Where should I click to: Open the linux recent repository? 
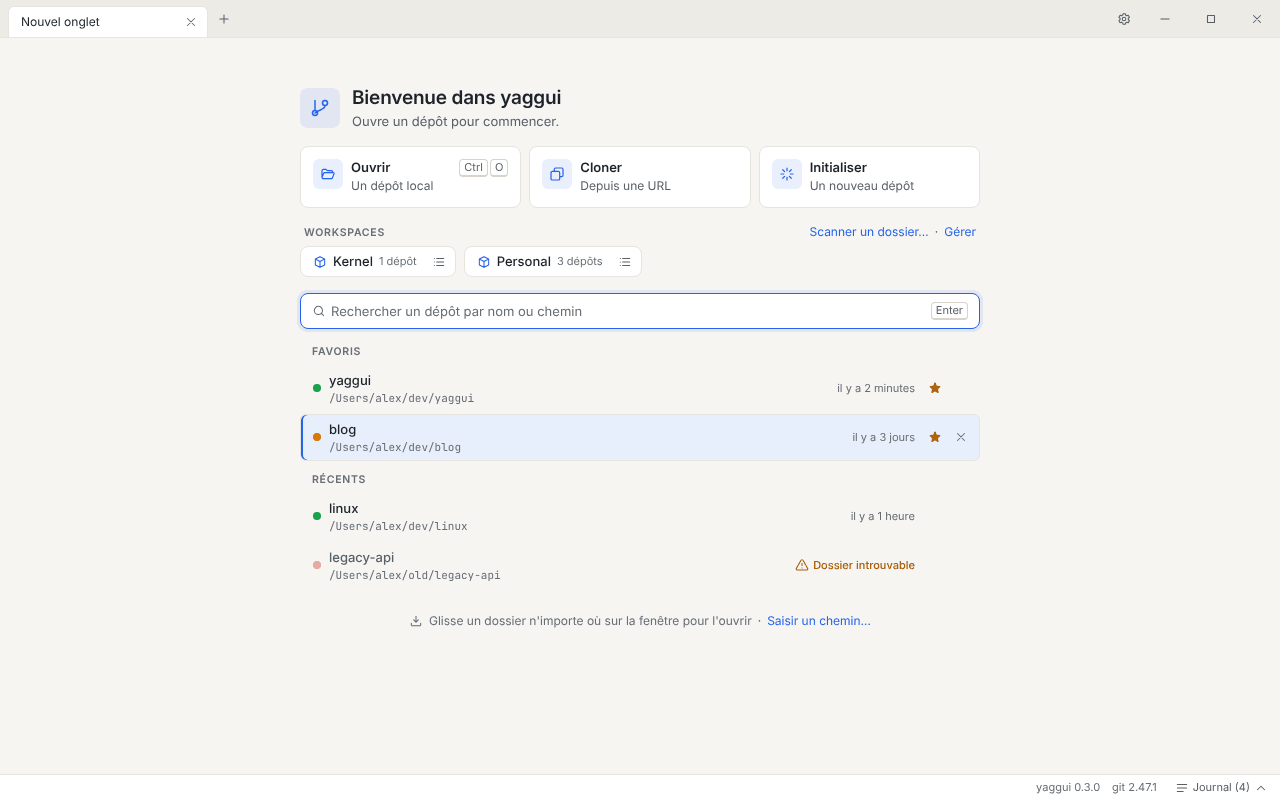tap(640, 516)
